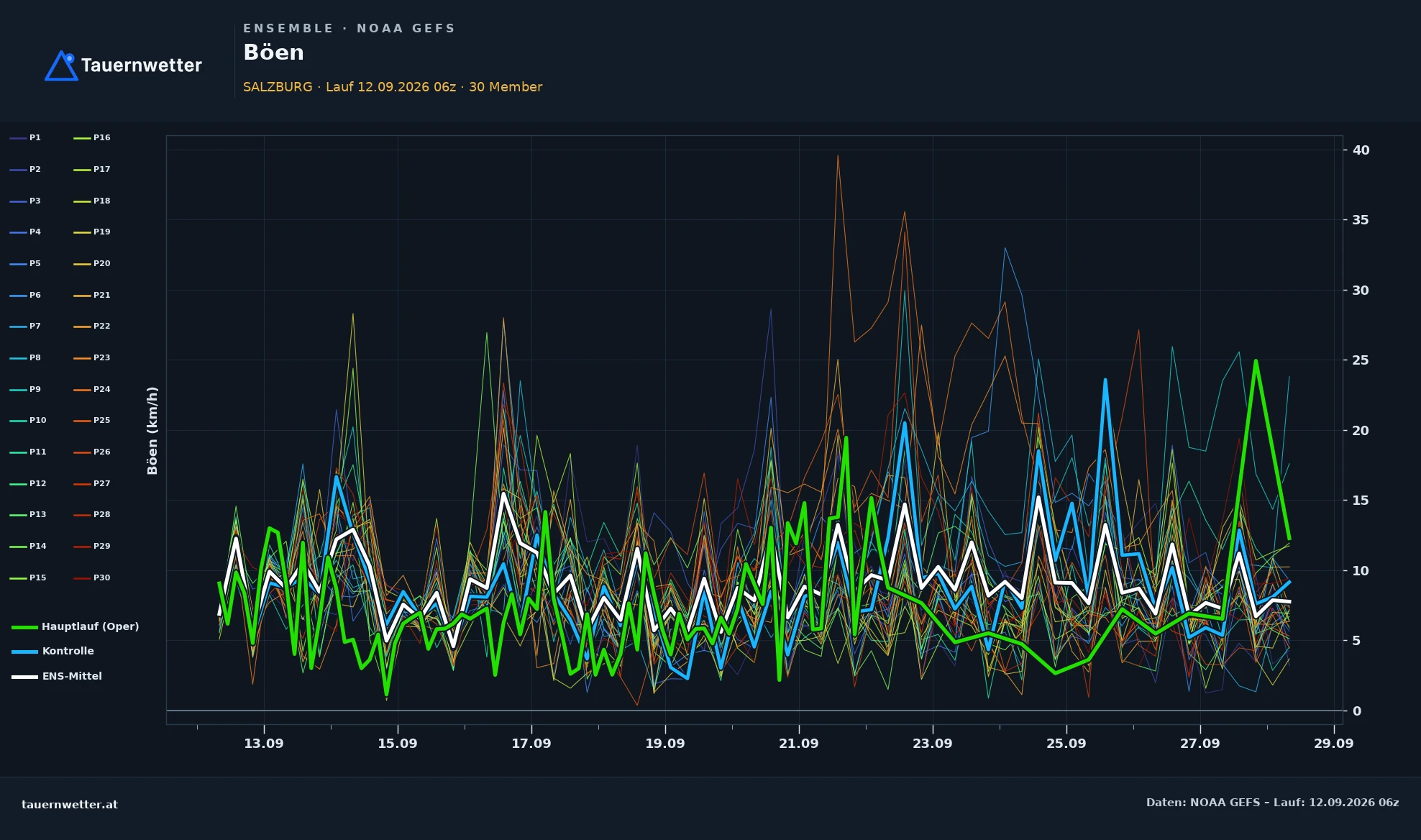Click the 25.09 date tick label
Screen dimensions: 1421x840
coord(1066,744)
